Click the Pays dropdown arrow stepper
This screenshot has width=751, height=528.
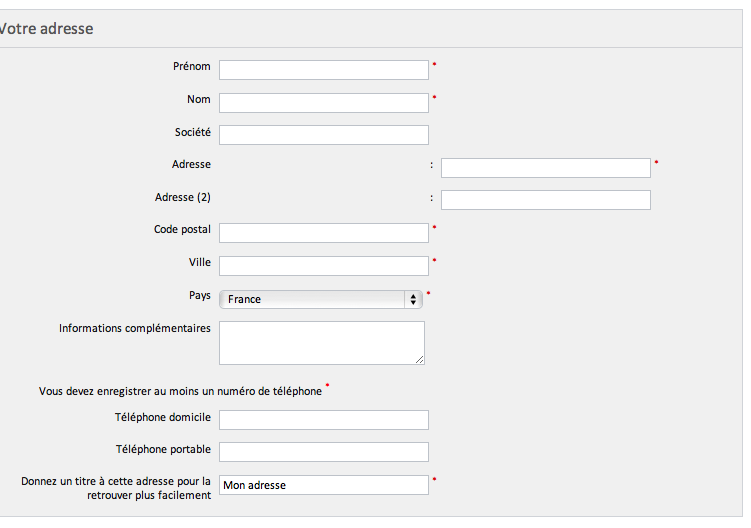pyautogui.click(x=413, y=299)
